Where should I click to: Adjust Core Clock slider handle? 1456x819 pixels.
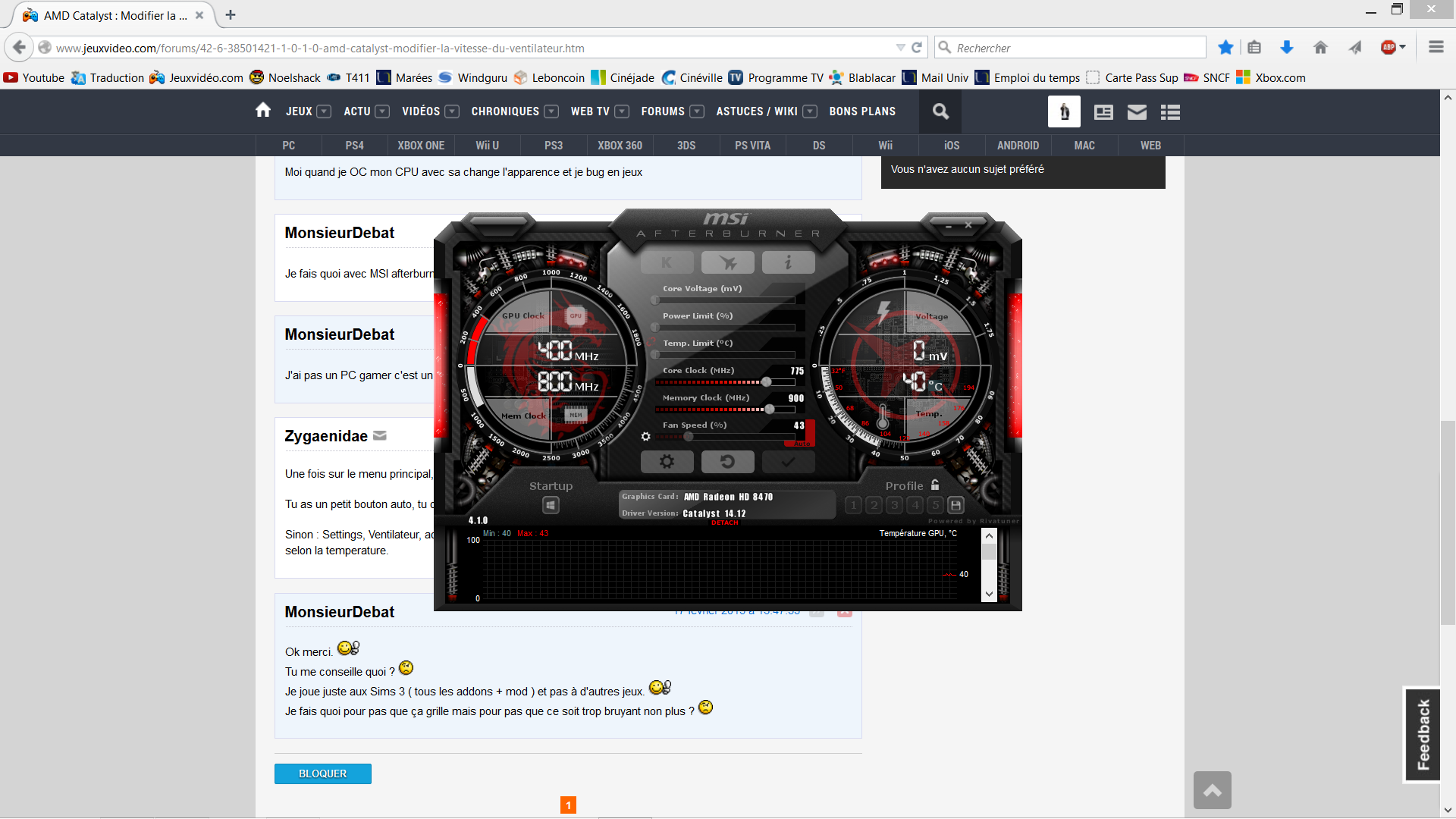click(766, 382)
